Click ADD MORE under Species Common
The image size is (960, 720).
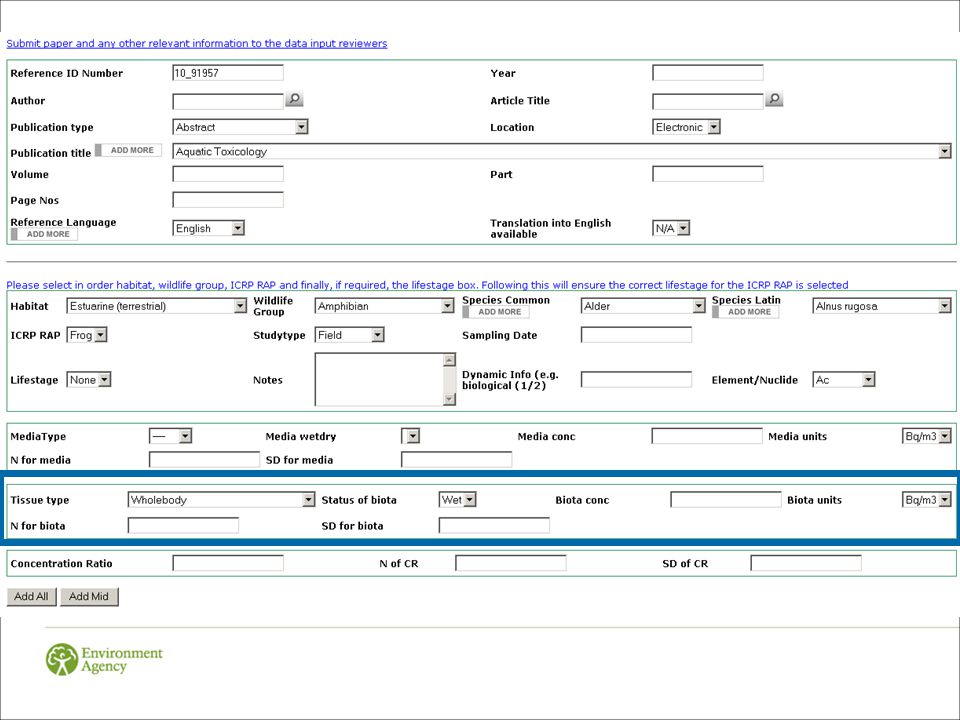pyautogui.click(x=496, y=312)
